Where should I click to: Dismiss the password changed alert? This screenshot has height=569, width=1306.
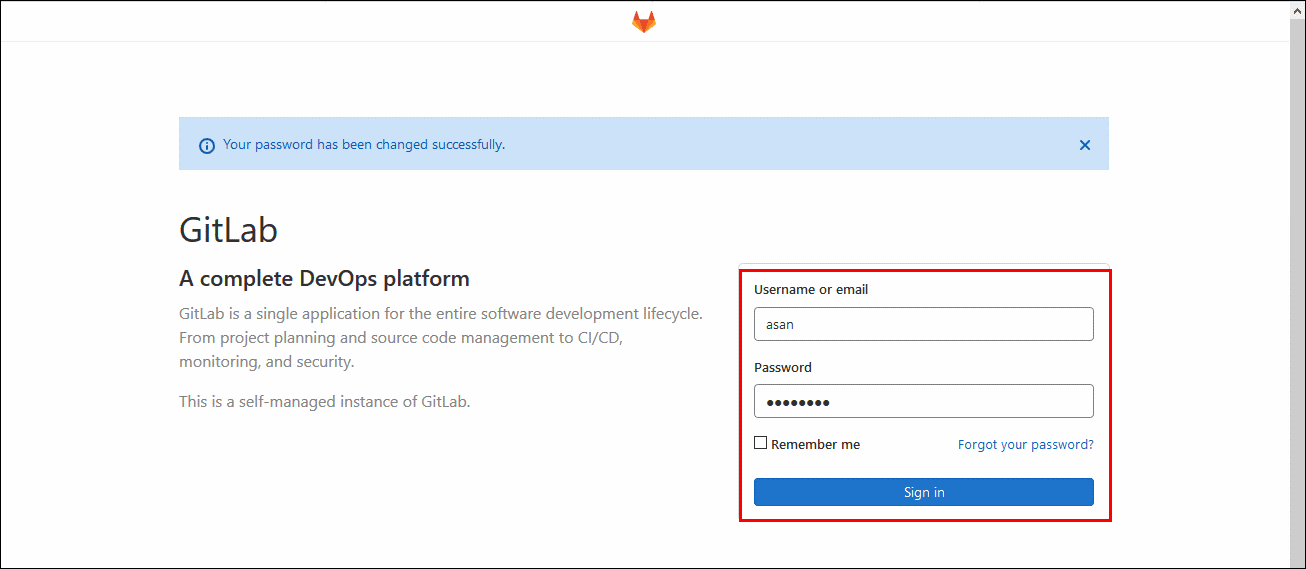1085,145
